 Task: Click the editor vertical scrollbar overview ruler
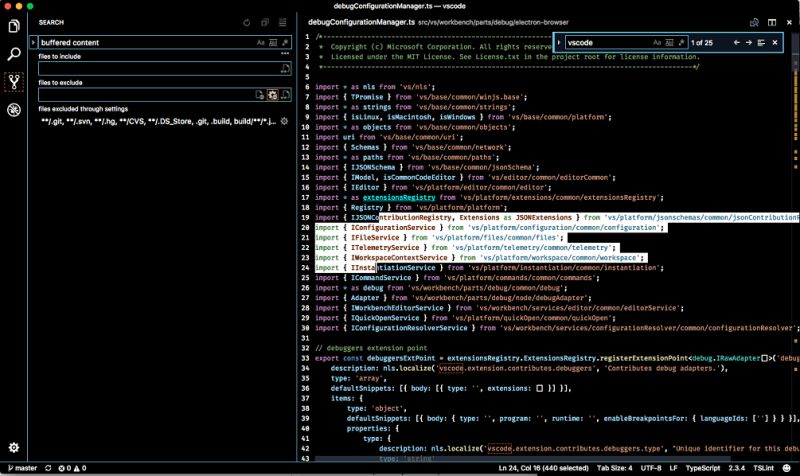point(795,245)
